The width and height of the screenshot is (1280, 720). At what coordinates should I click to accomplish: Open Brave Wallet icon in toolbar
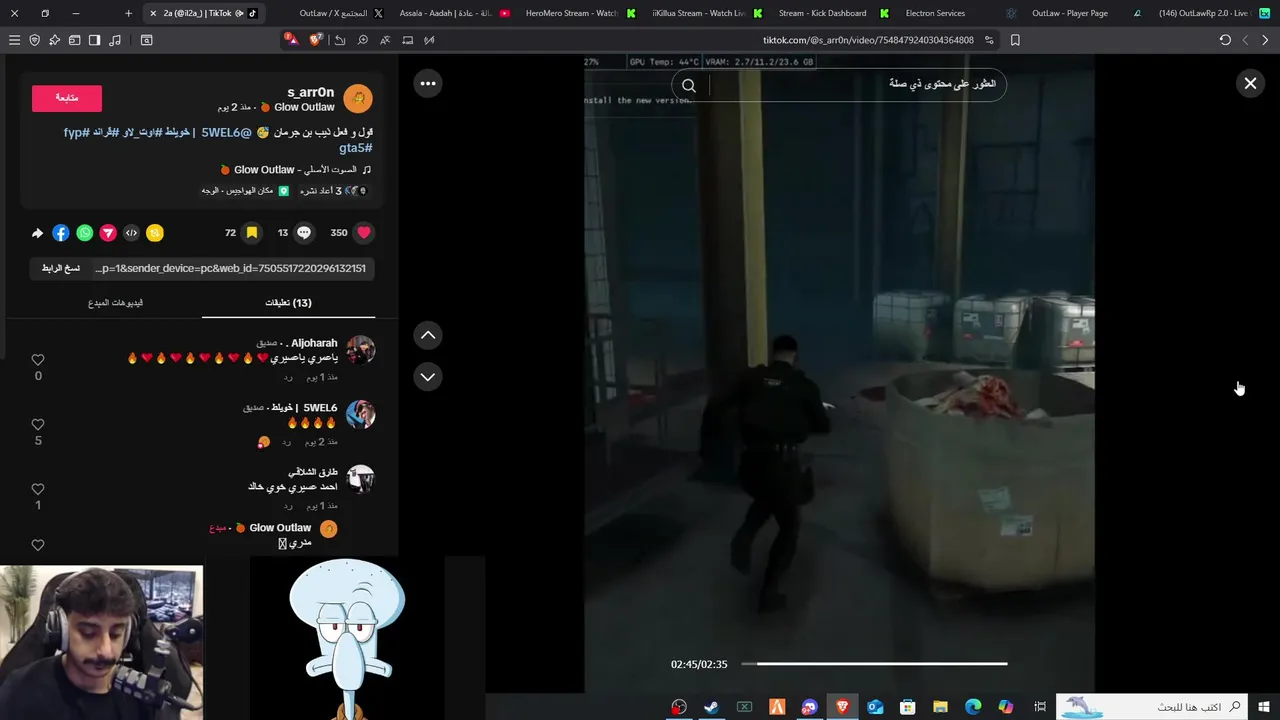tap(74, 40)
